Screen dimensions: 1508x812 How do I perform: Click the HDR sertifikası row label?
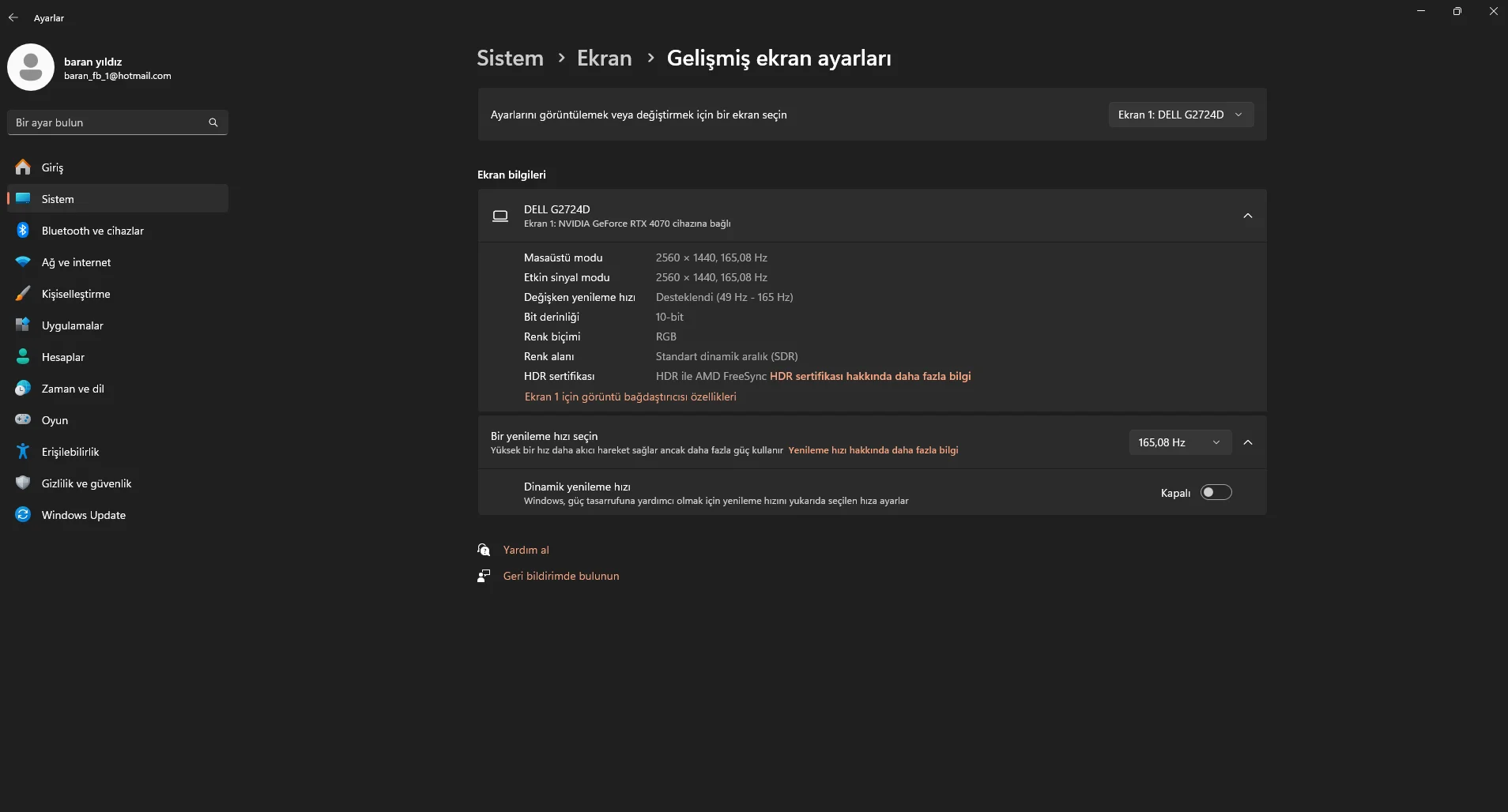pos(559,376)
